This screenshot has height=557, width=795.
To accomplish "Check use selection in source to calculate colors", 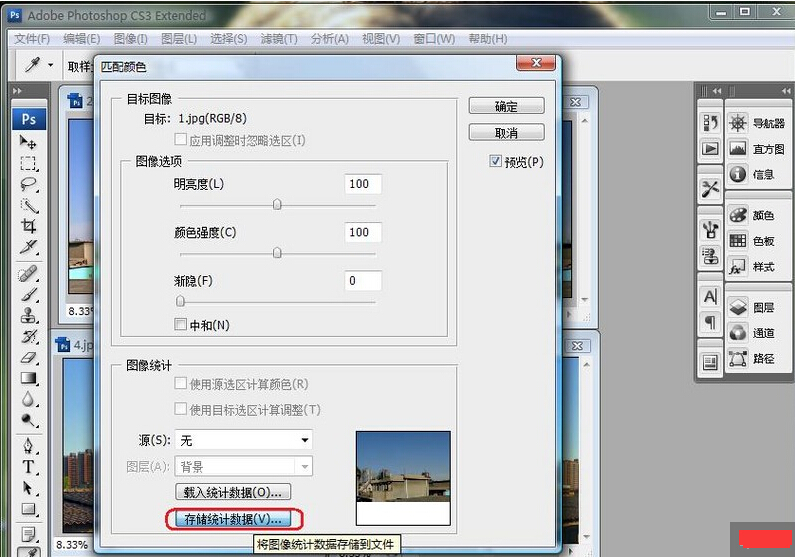I will [x=180, y=383].
